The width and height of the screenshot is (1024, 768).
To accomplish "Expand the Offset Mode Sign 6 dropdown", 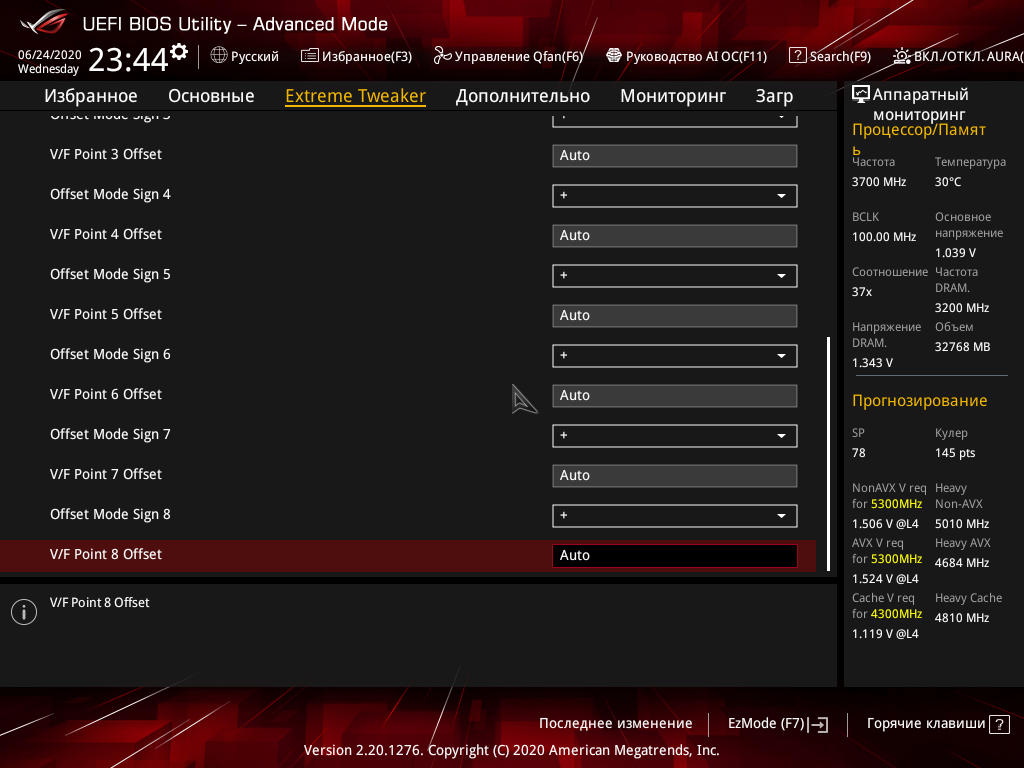I will point(675,355).
